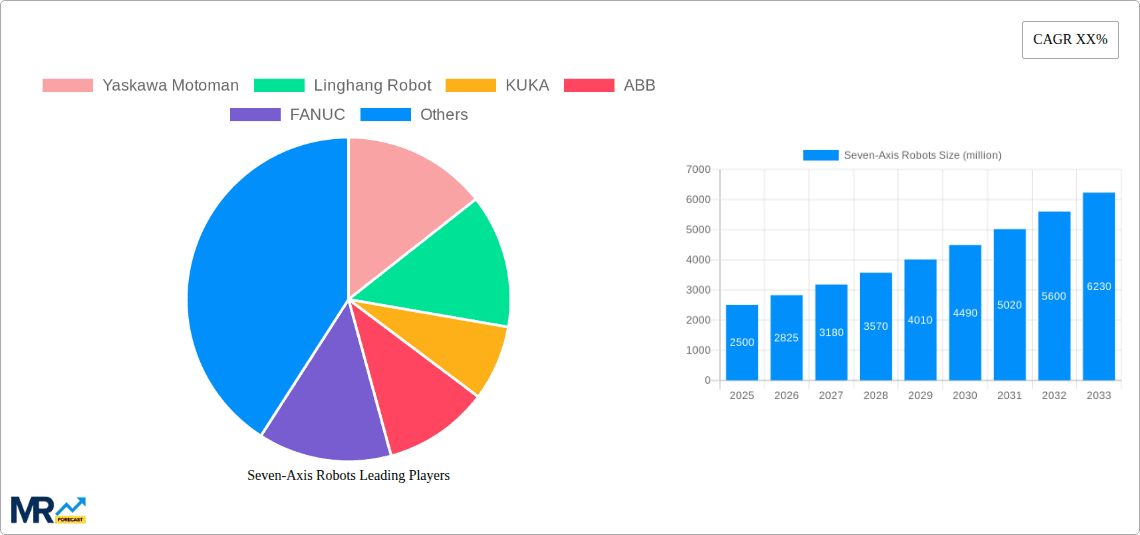Image resolution: width=1140 pixels, height=535 pixels.
Task: Click the MR Forecast logo
Action: coord(48,510)
